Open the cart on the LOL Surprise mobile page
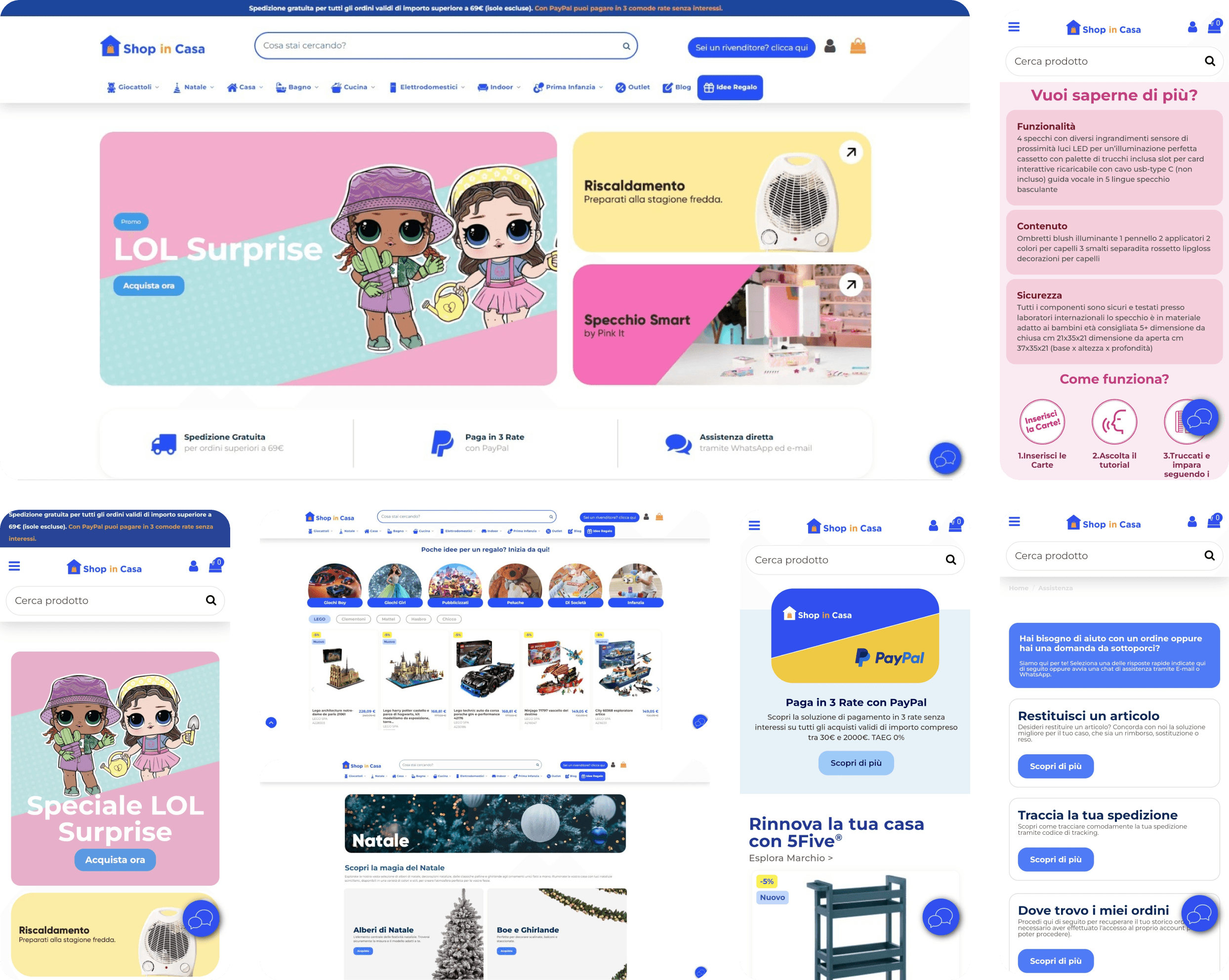Screen dimensions: 1229x980 click(x=215, y=565)
